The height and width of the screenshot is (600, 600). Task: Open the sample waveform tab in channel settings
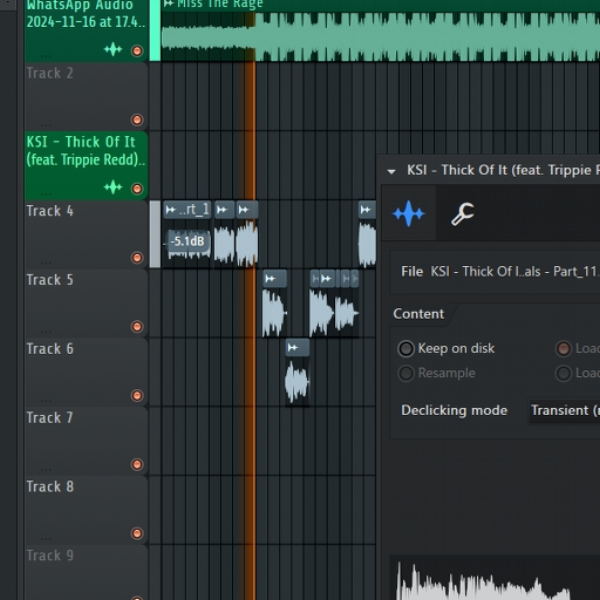pos(408,214)
